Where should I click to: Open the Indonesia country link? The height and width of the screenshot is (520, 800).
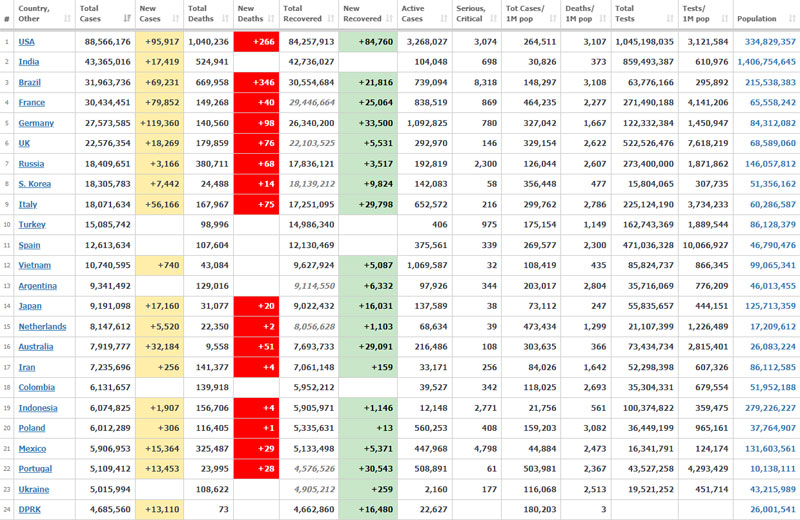(38, 408)
